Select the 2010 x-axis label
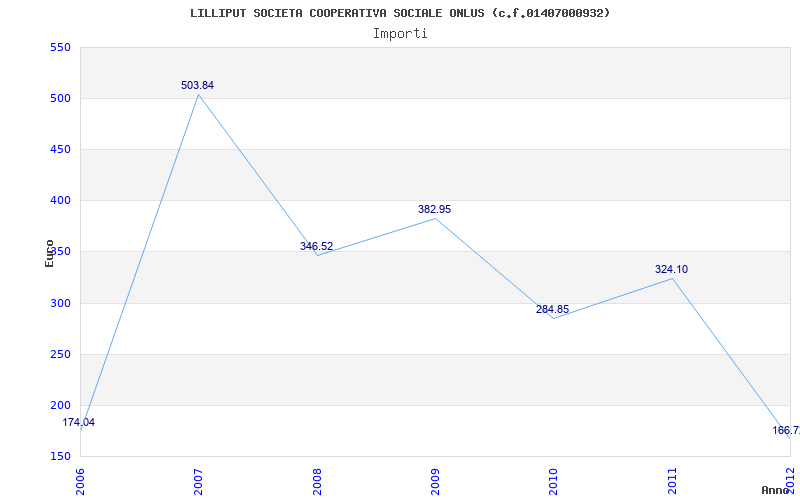Viewport: 800px width, 500px height. click(554, 481)
